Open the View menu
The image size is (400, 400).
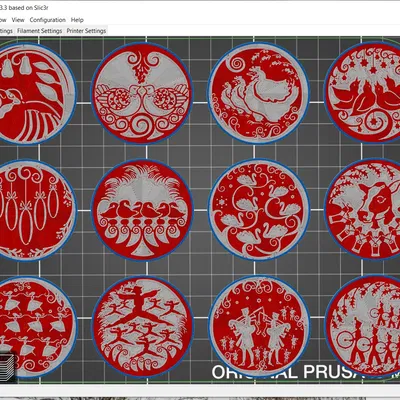tap(18, 20)
